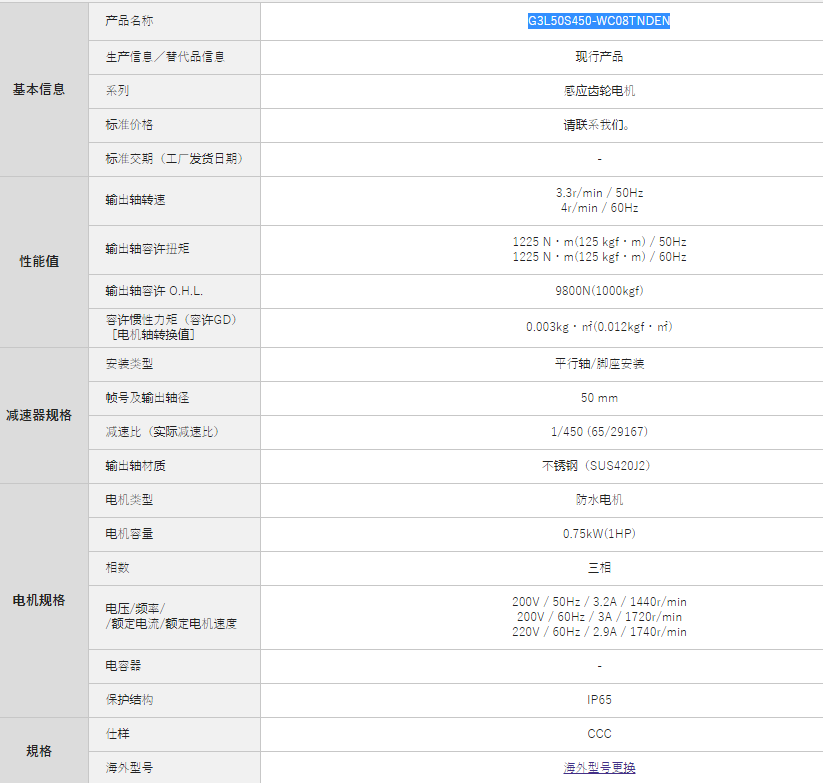The image size is (823, 783).
Task: Click the highlighted product name G3L50S450-WC08TNDEN
Action: tap(599, 21)
